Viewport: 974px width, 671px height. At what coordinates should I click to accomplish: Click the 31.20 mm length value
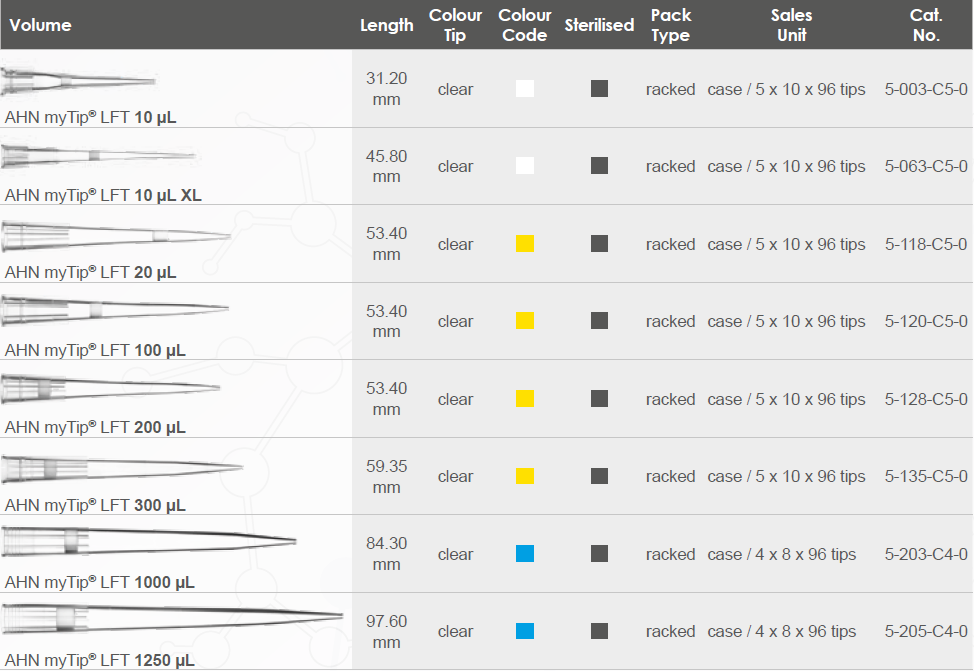(x=386, y=89)
